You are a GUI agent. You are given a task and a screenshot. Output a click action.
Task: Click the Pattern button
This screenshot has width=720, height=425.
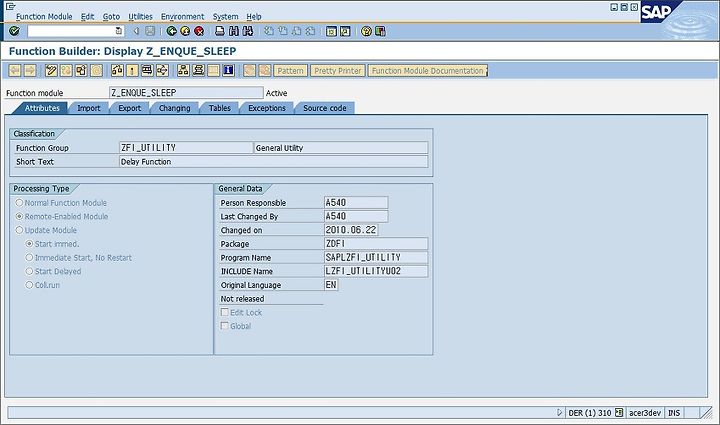(x=290, y=71)
